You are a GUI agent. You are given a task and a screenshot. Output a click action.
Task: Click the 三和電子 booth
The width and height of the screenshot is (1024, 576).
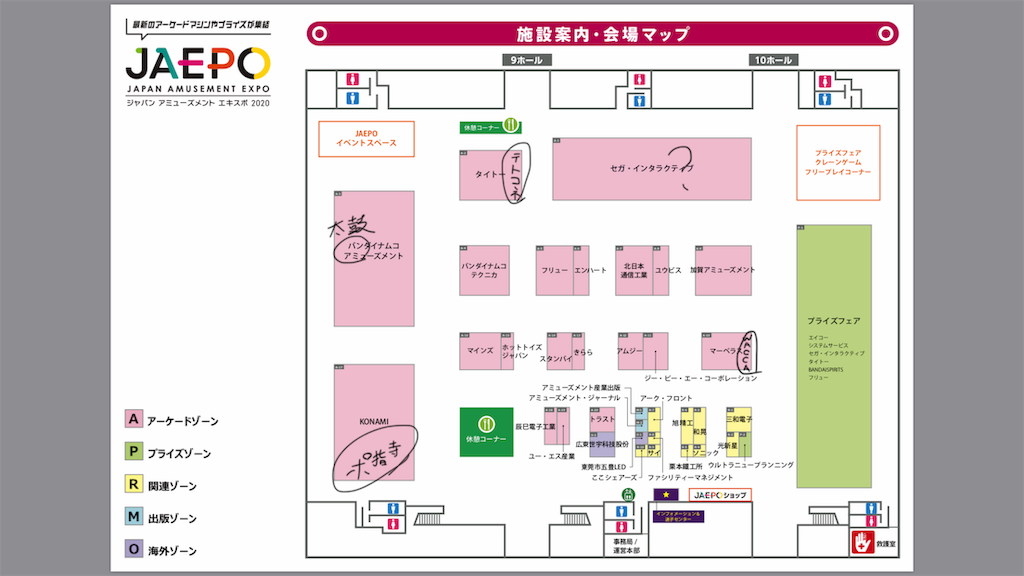pos(739,419)
